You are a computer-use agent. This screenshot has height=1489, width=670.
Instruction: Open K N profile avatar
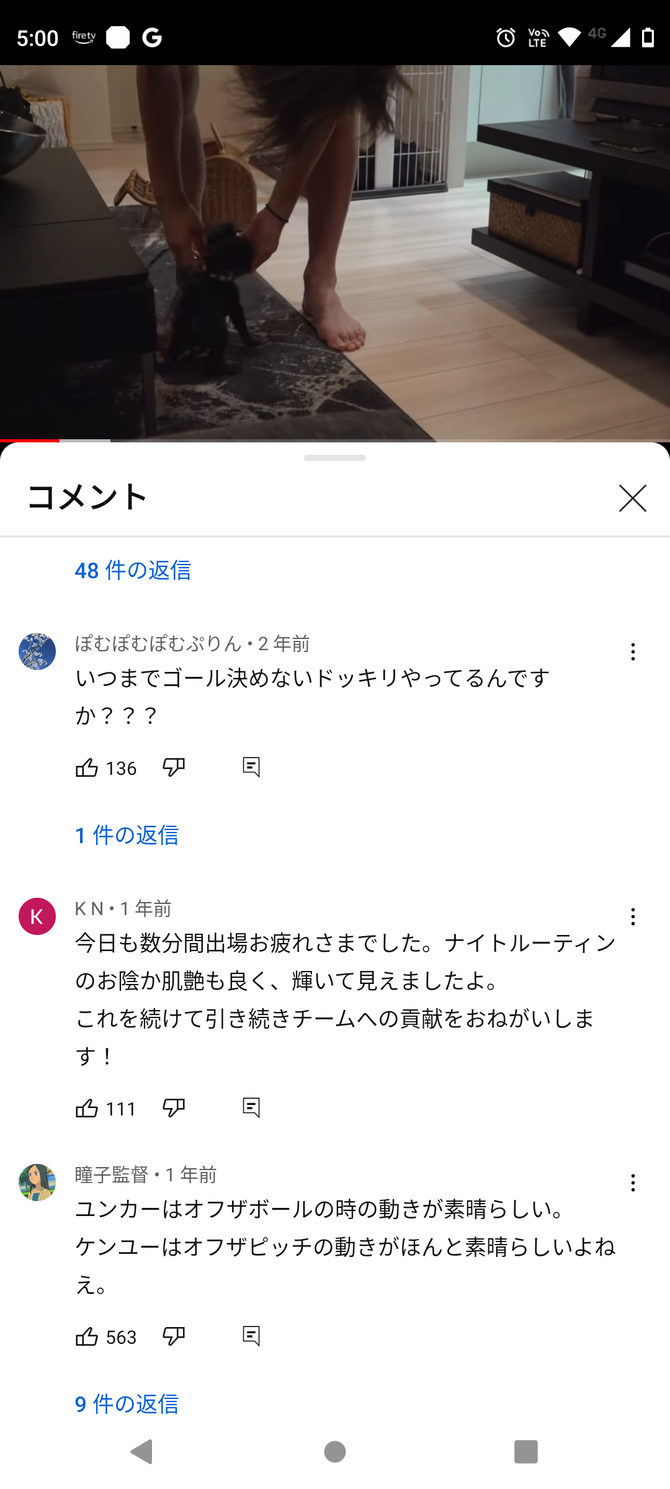pyautogui.click(x=37, y=916)
